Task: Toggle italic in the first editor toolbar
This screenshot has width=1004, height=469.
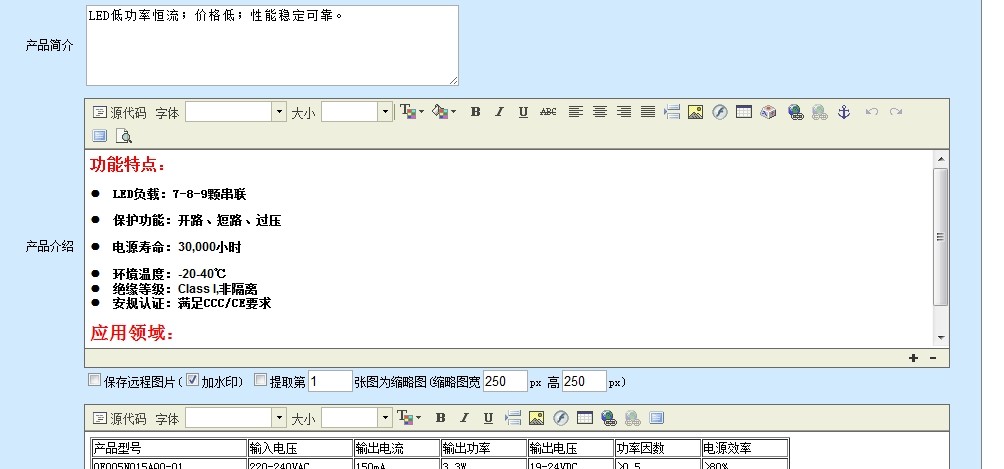Action: click(499, 112)
